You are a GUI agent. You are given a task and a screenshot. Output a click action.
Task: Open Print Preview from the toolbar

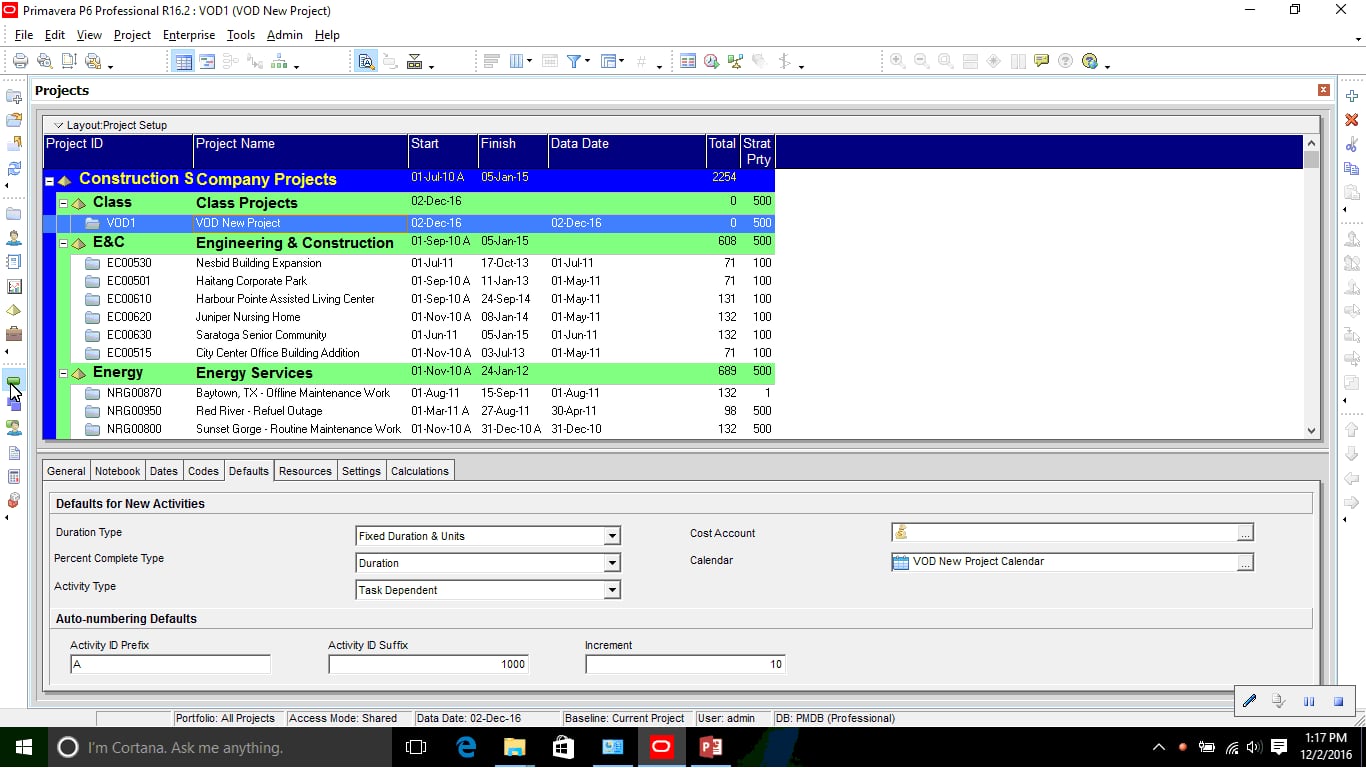tap(45, 61)
